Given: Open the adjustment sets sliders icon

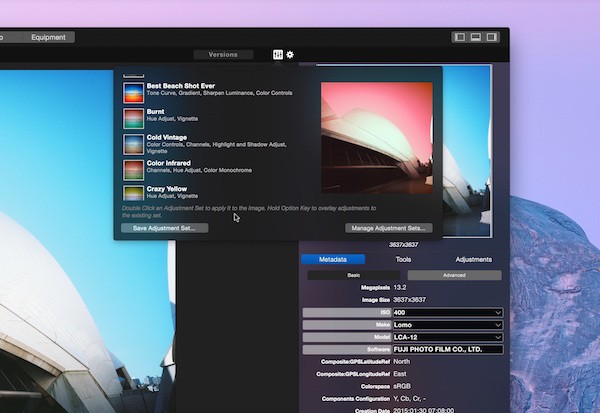Looking at the screenshot, I should click(278, 54).
